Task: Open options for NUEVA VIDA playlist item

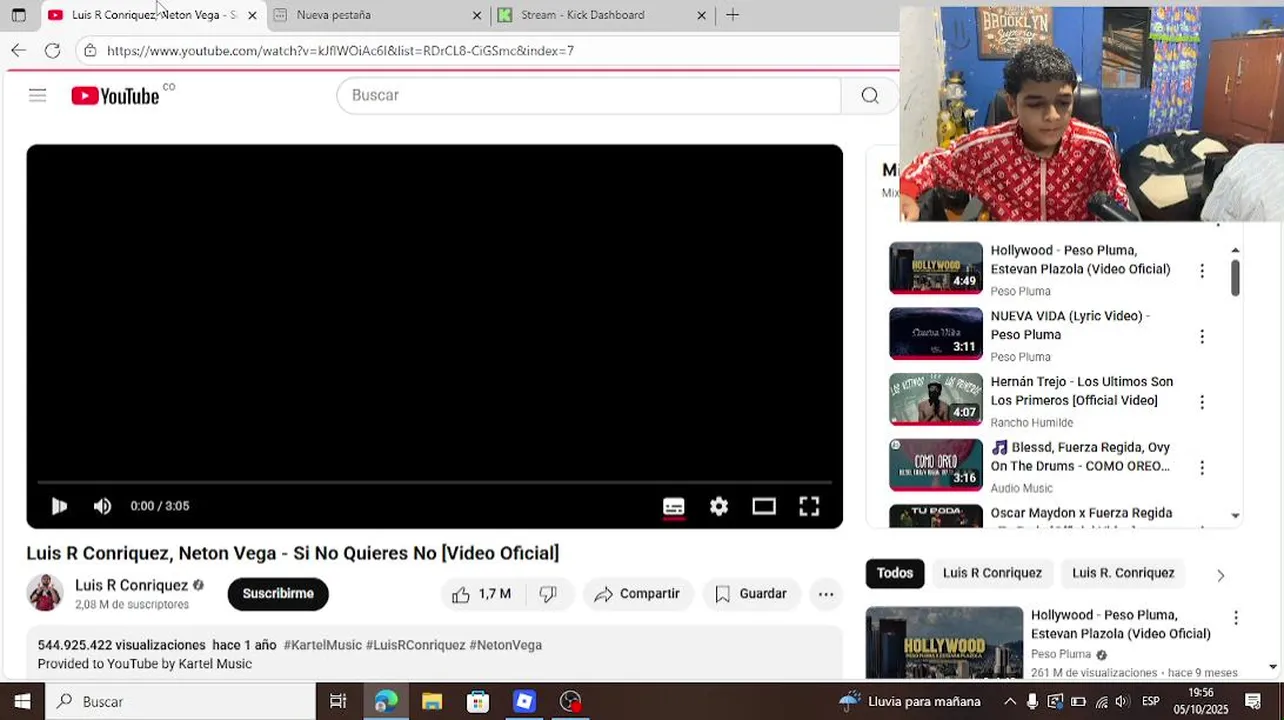Action: pyautogui.click(x=1202, y=336)
